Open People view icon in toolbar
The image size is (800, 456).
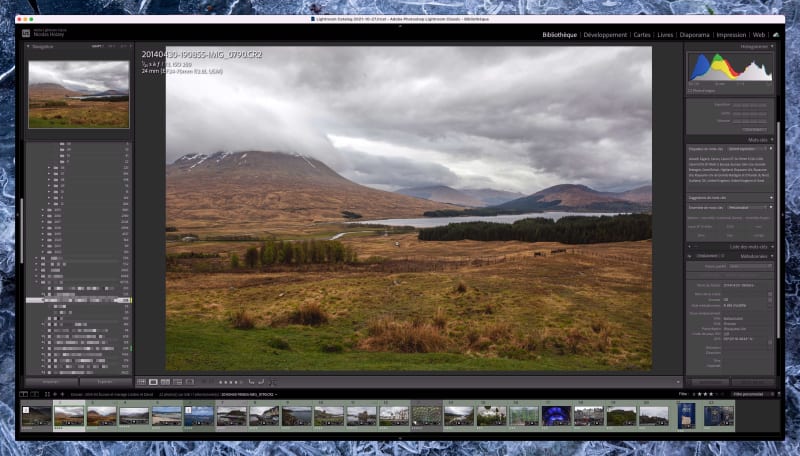click(190, 382)
